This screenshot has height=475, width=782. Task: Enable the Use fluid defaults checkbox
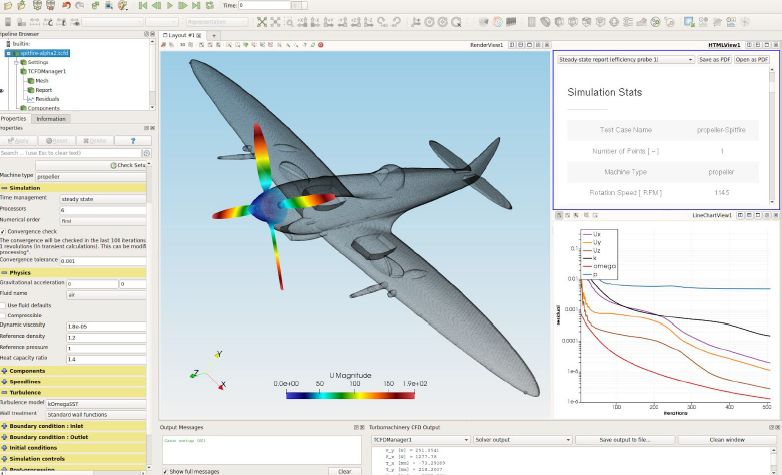tap(3, 305)
